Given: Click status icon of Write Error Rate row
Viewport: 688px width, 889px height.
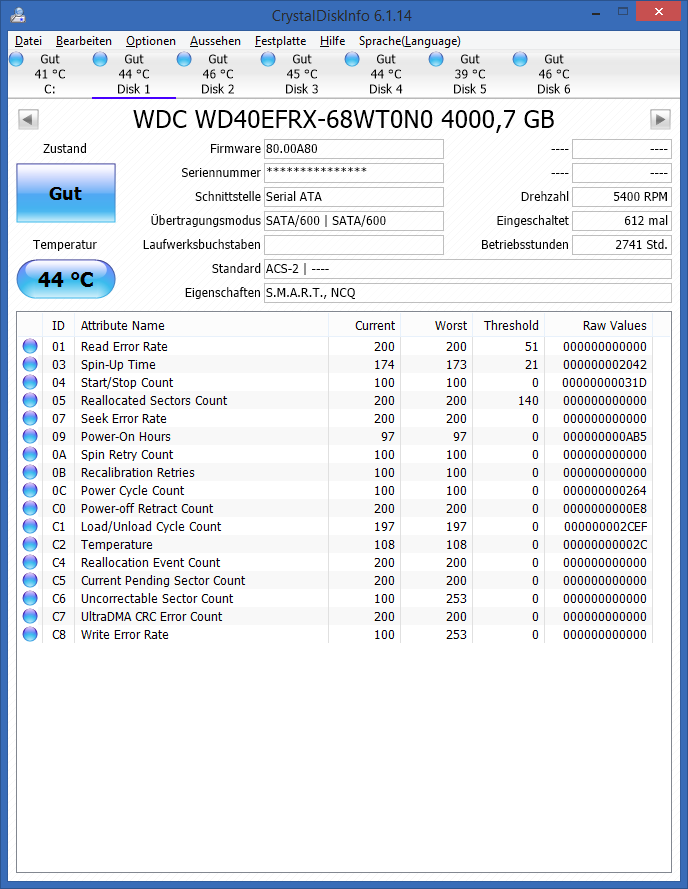Looking at the screenshot, I should click(x=30, y=634).
